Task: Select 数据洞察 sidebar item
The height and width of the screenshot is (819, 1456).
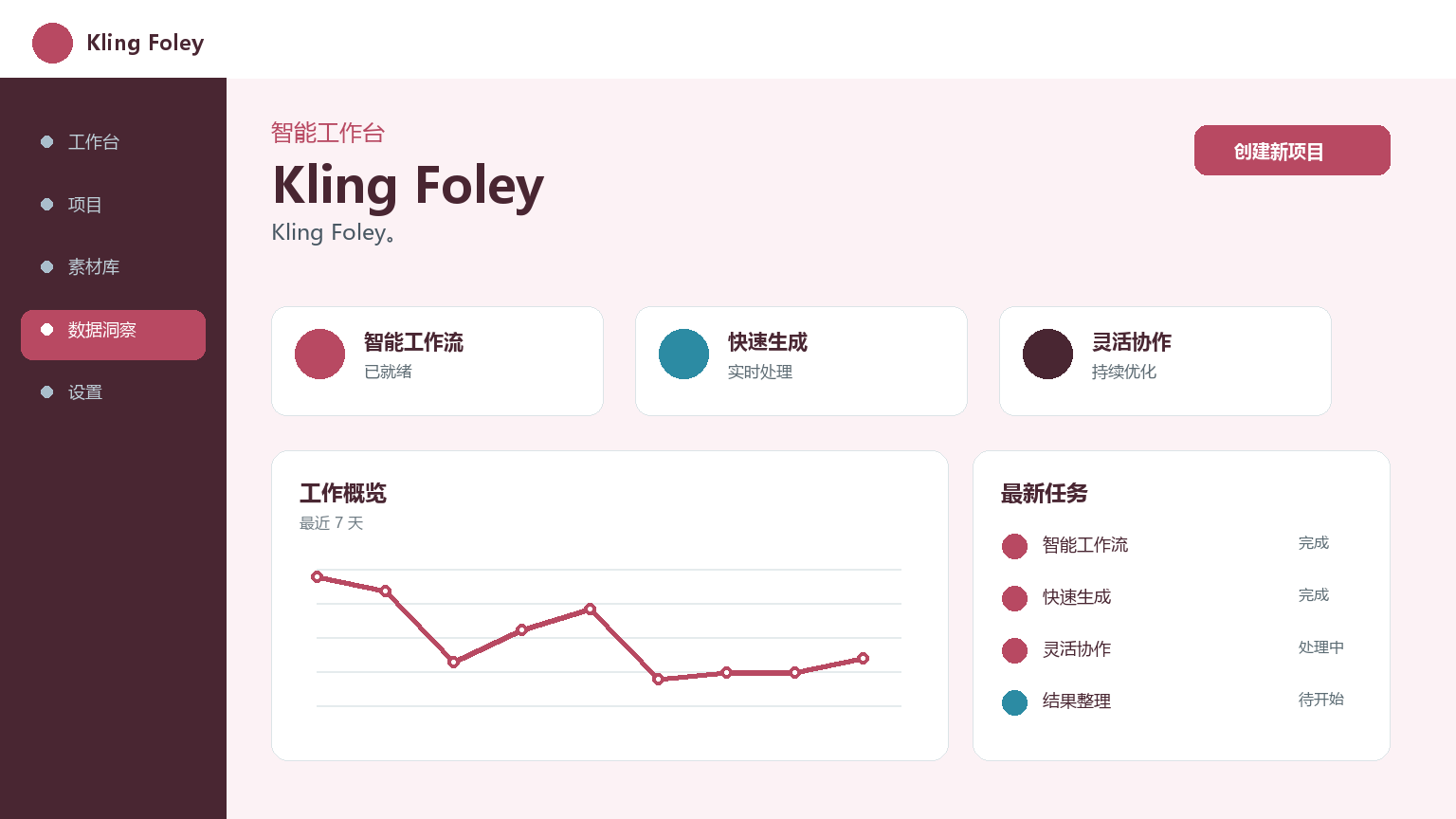Action: pyautogui.click(x=113, y=335)
